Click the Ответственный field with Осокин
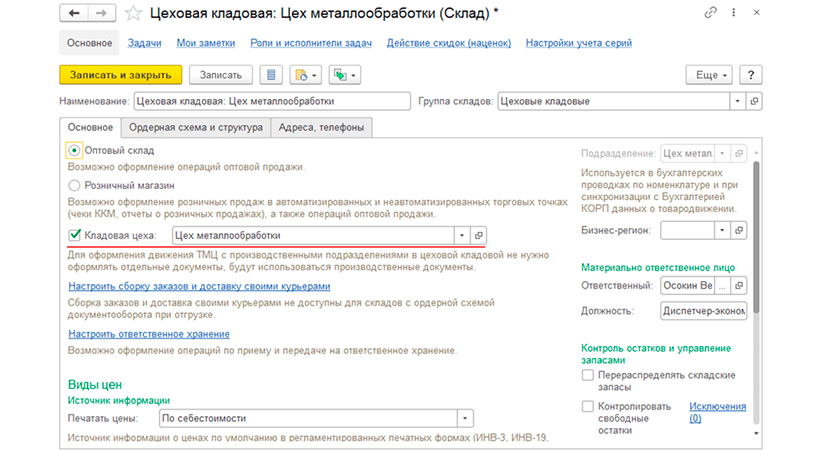The width and height of the screenshot is (828, 450). point(687,285)
